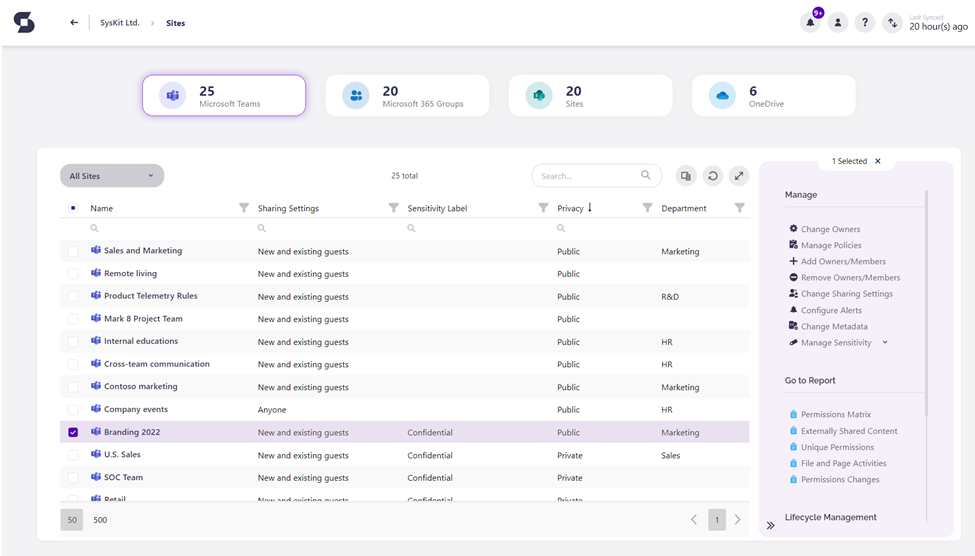This screenshot has width=975, height=556.
Task: Click the Privacy sort arrow
Action: pos(590,207)
